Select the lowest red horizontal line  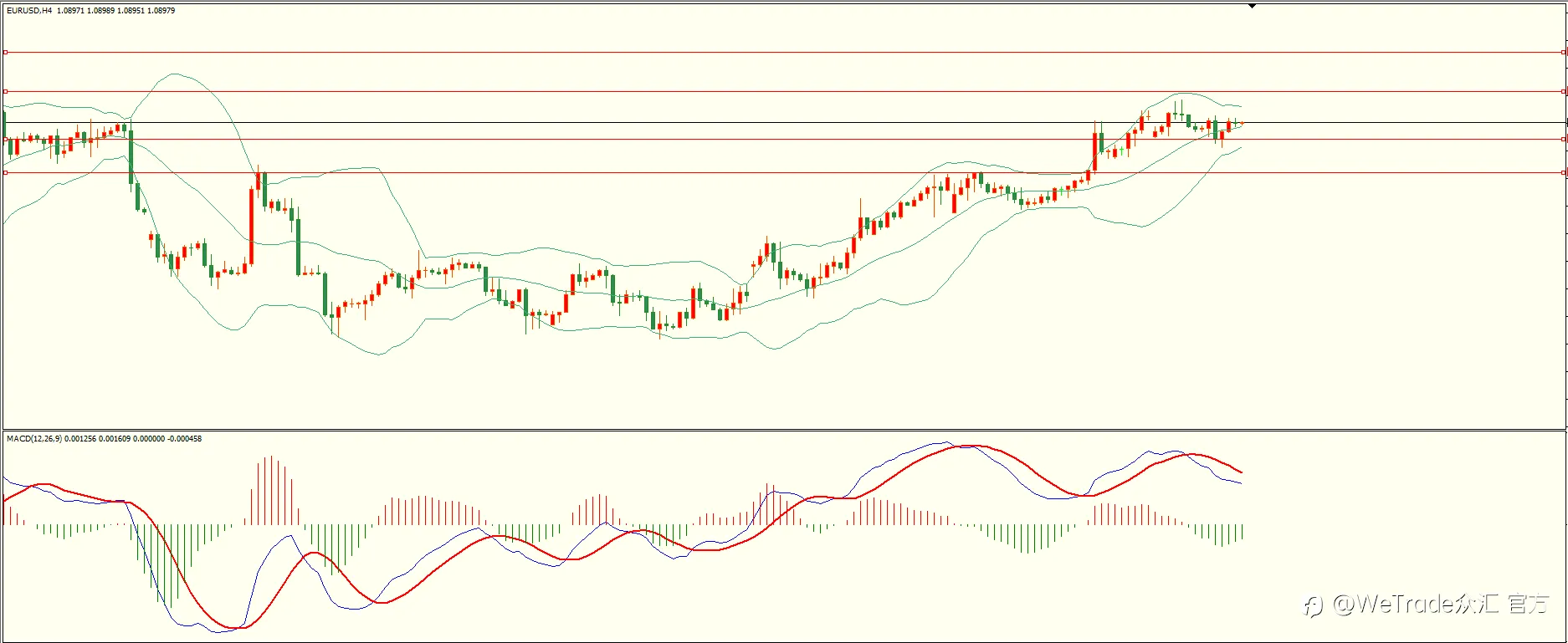click(784, 172)
